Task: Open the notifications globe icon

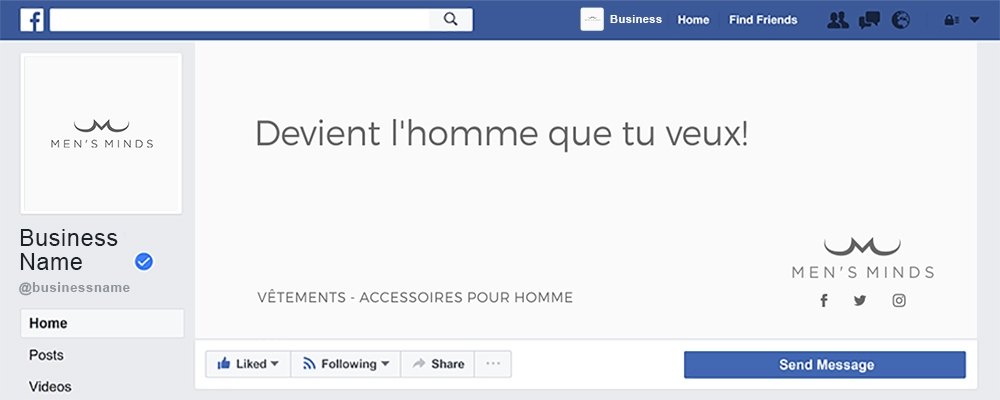Action: 901,20
